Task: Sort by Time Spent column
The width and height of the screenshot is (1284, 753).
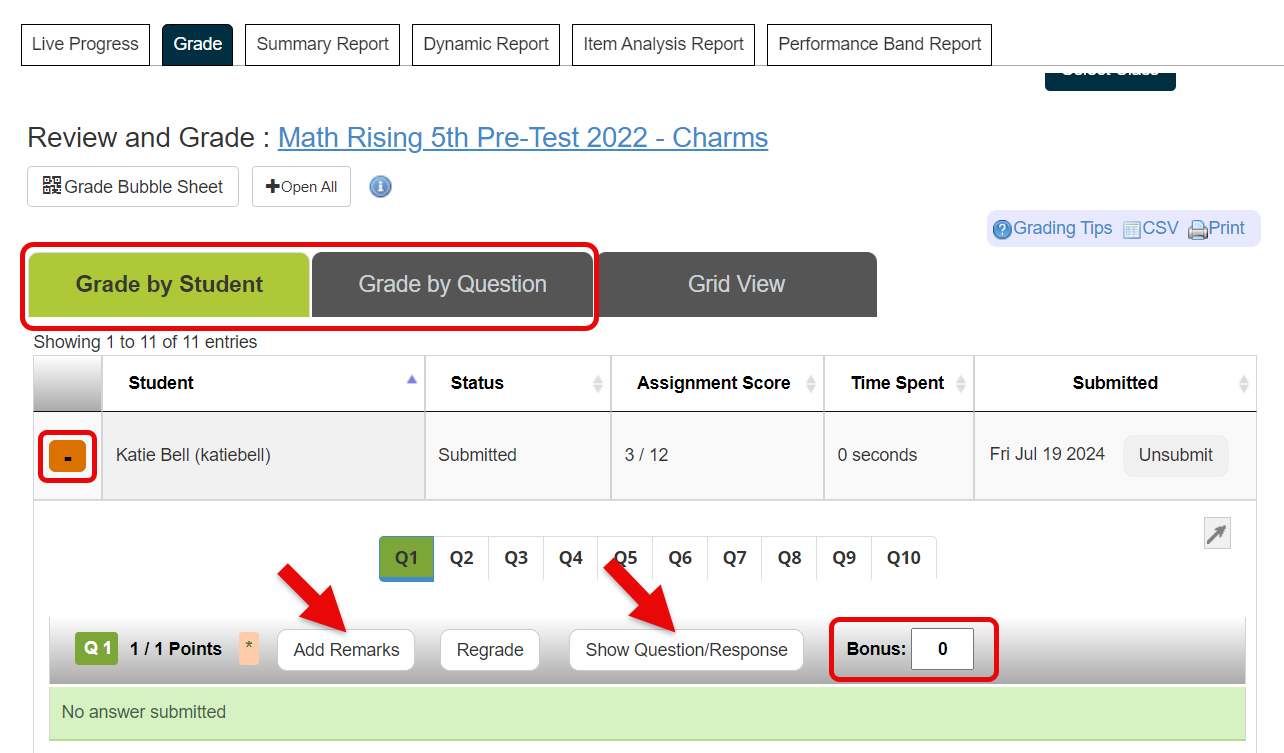Action: coord(899,383)
